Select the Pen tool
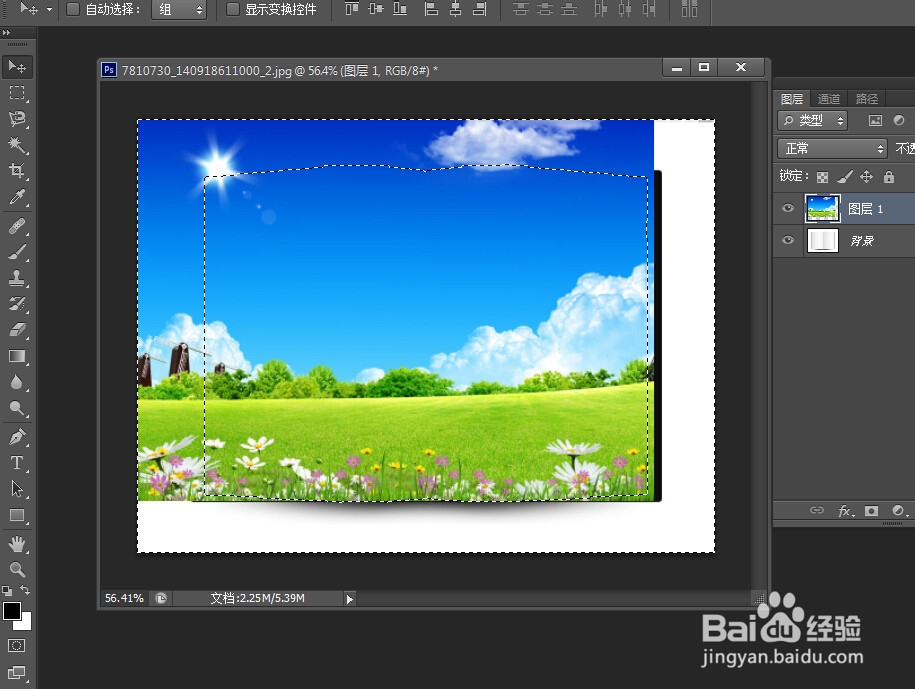The image size is (915, 689). point(17,436)
